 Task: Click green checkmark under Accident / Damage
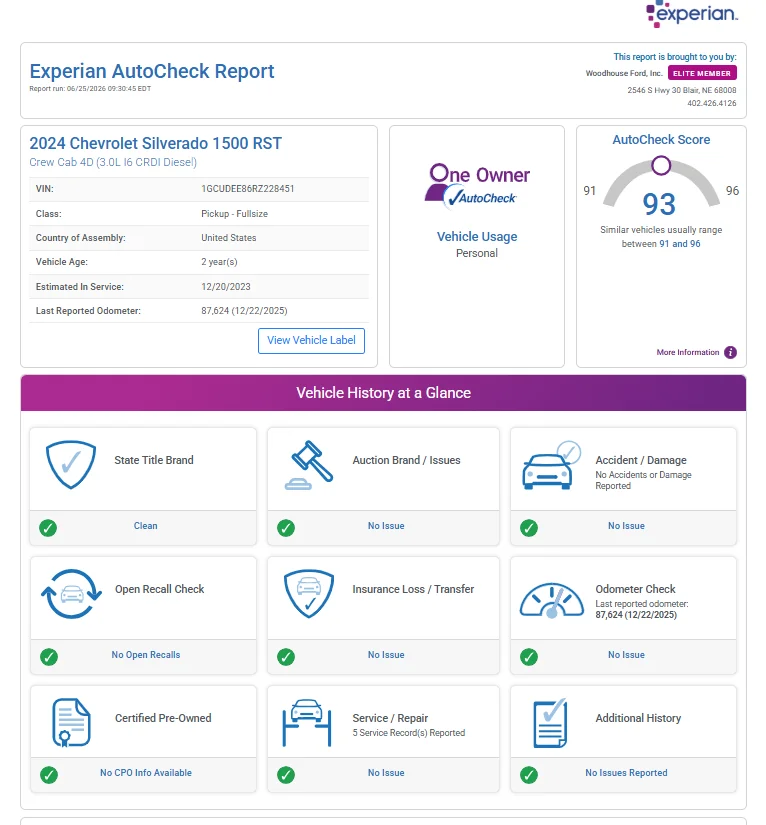click(x=529, y=528)
